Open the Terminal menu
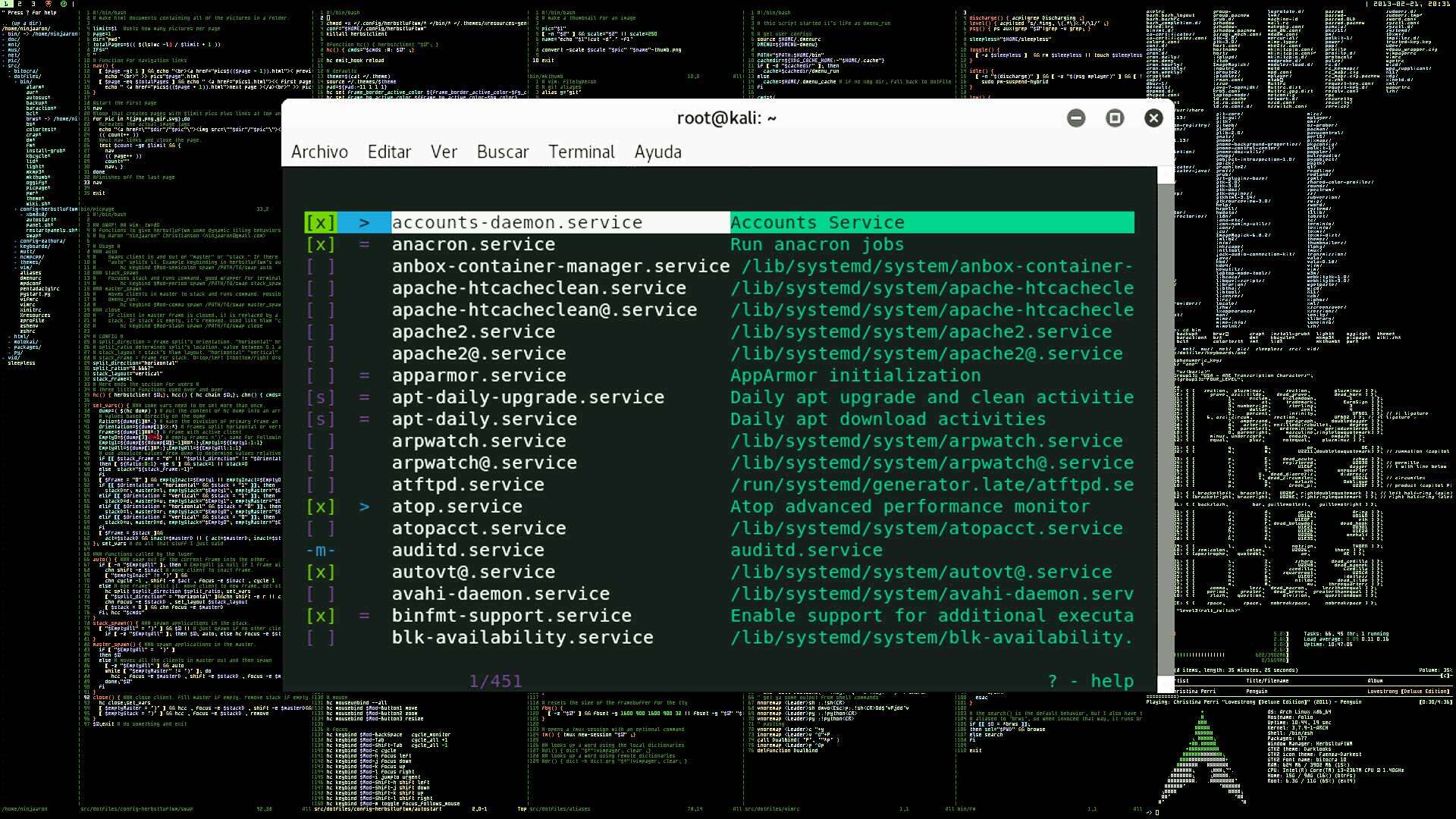Image resolution: width=1456 pixels, height=819 pixels. coord(582,152)
